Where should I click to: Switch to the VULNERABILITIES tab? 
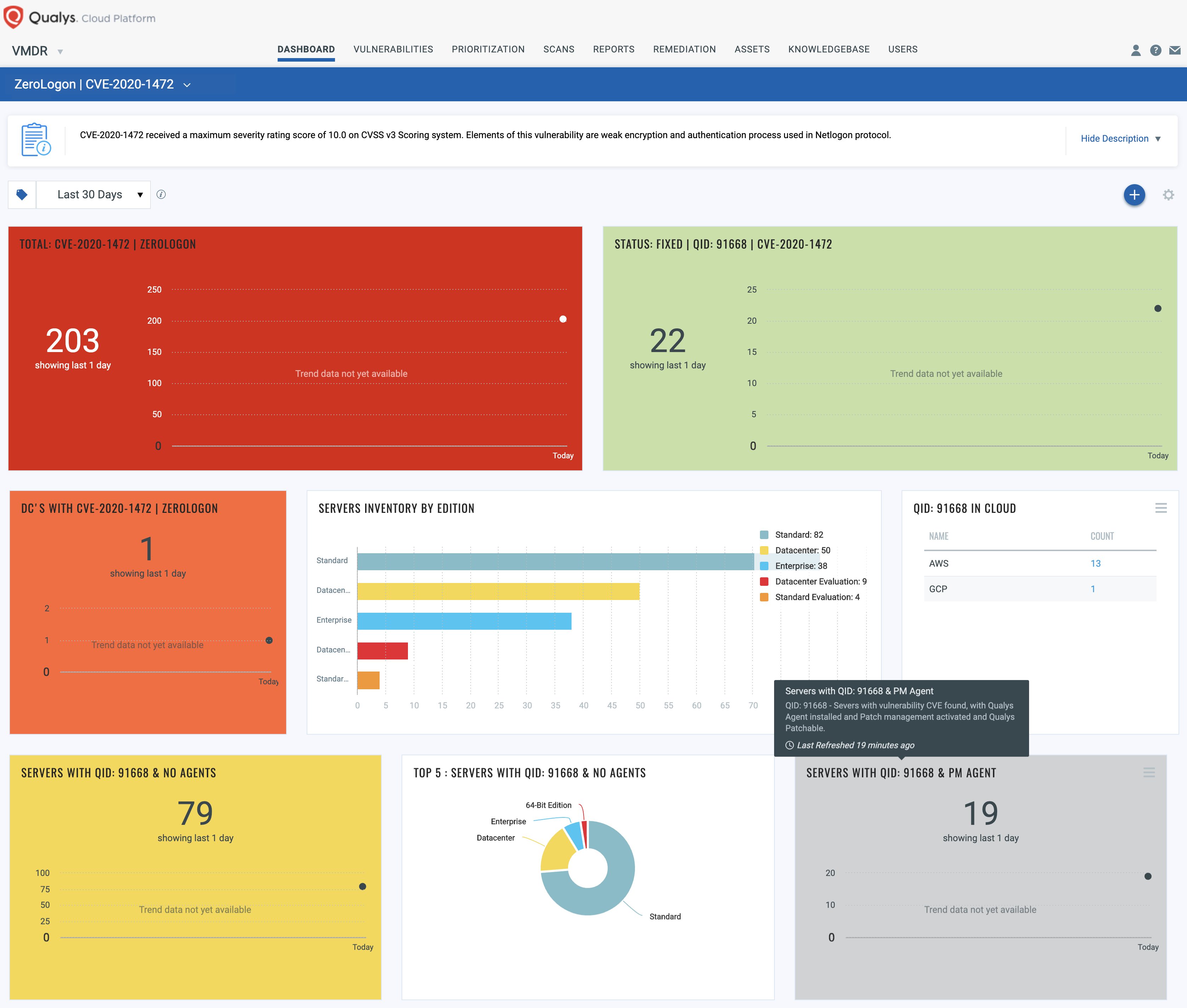[x=393, y=49]
